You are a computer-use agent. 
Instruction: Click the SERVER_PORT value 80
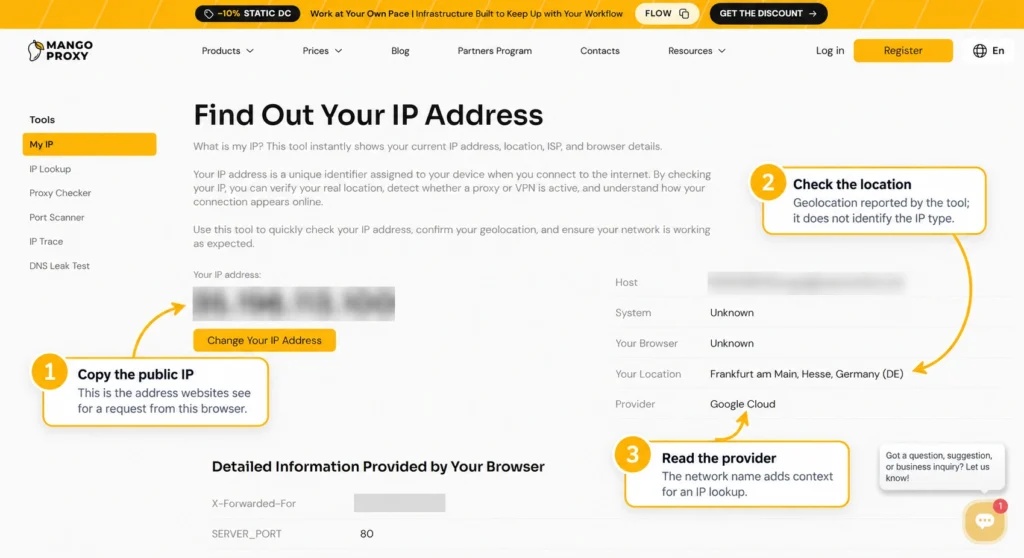(366, 534)
